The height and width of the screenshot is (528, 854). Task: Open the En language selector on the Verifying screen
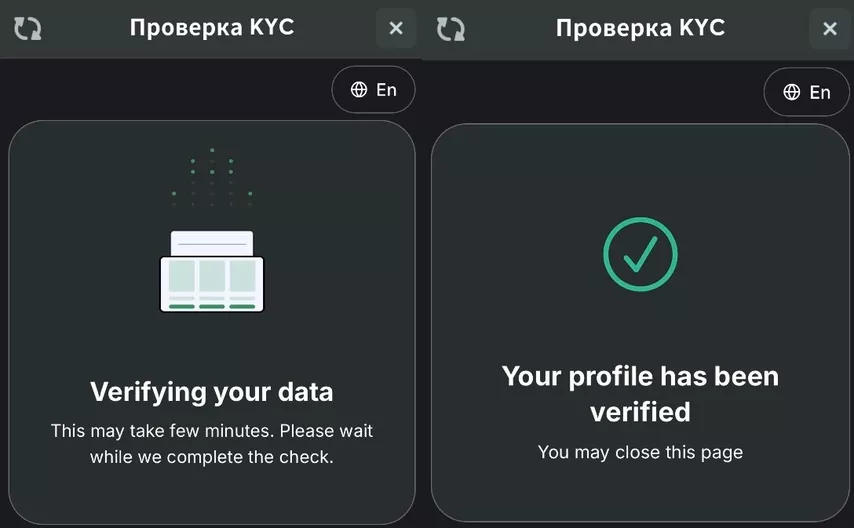[373, 90]
